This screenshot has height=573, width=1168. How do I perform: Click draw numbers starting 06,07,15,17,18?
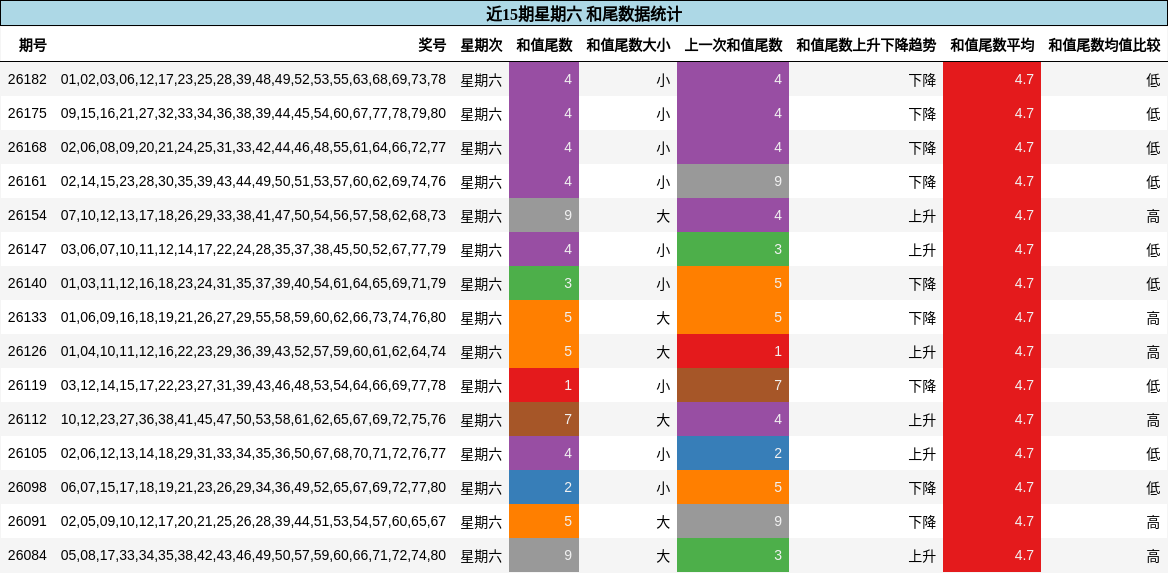[253, 488]
